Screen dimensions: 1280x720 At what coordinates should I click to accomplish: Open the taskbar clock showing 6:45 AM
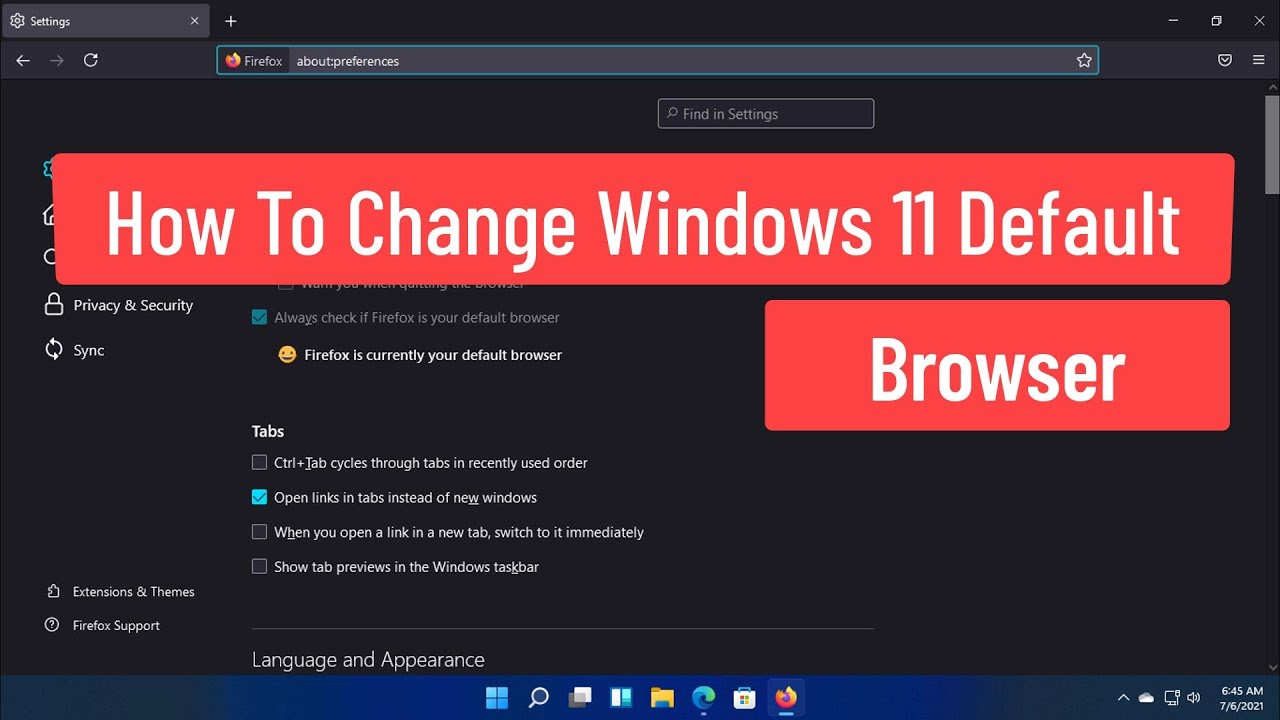click(1242, 698)
